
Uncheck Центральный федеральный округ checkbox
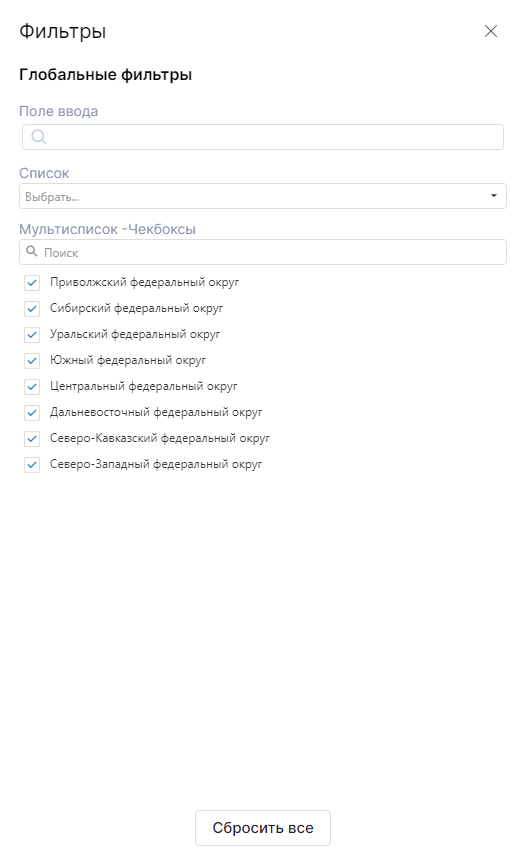(x=32, y=387)
